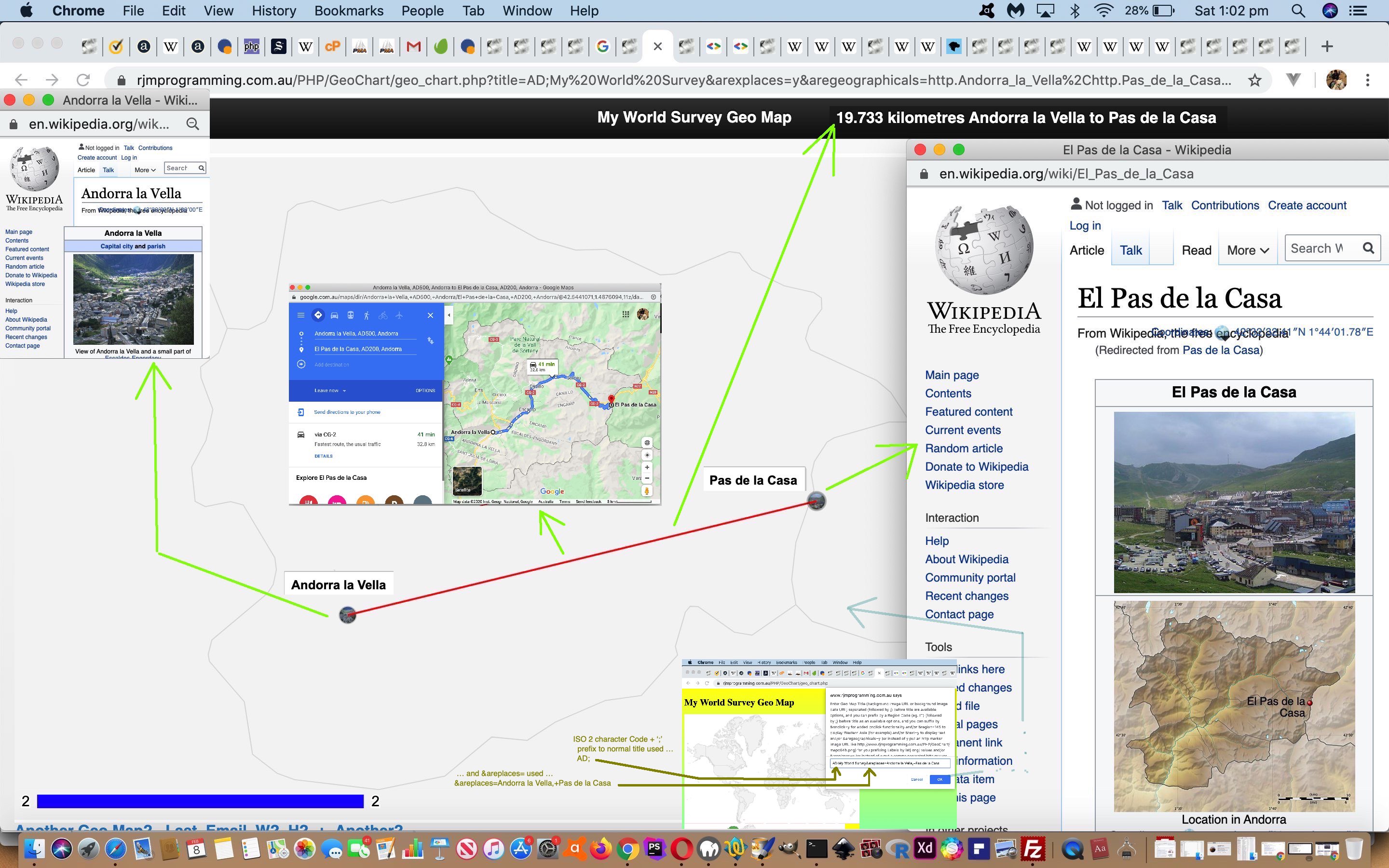Collapse the directions side panel with its arrow
1389x868 pixels.
[449, 314]
